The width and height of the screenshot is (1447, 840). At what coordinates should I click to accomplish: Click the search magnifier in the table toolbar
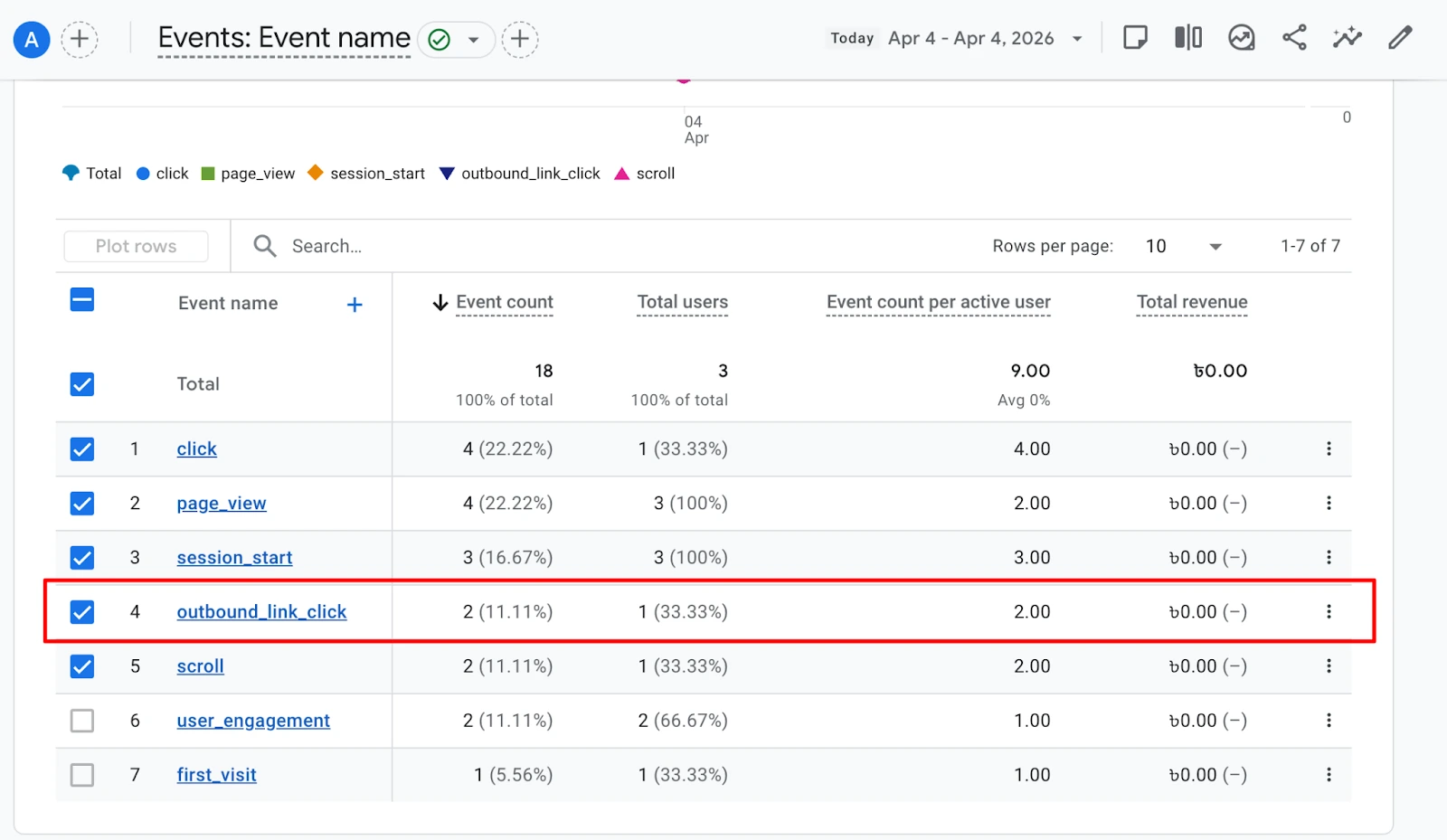click(263, 245)
